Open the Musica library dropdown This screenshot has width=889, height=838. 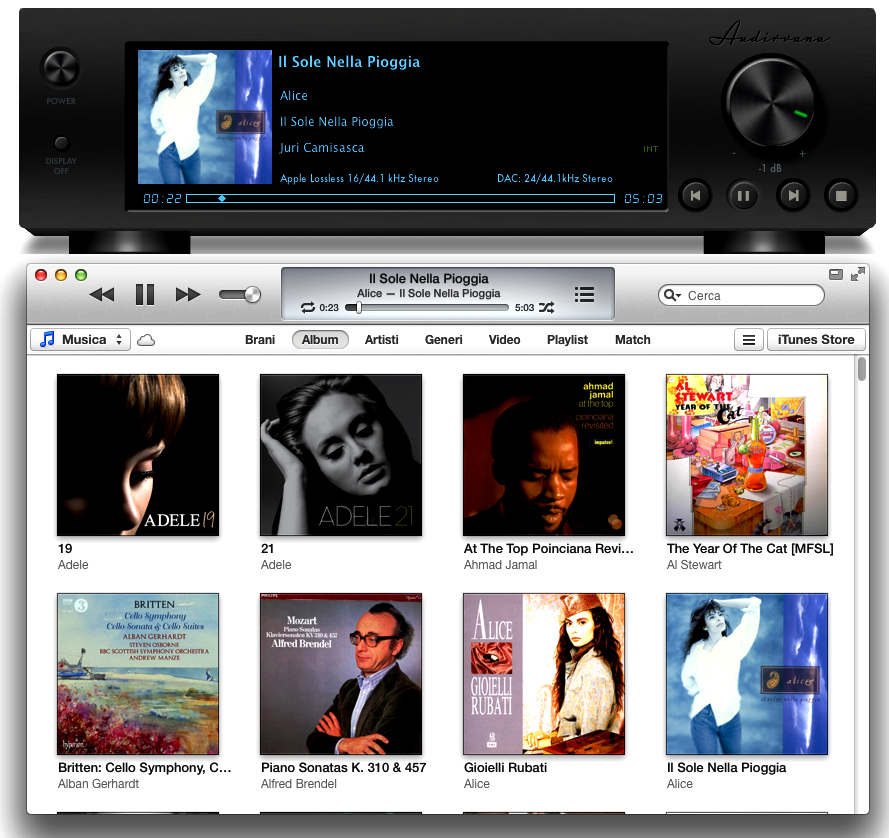(81, 340)
